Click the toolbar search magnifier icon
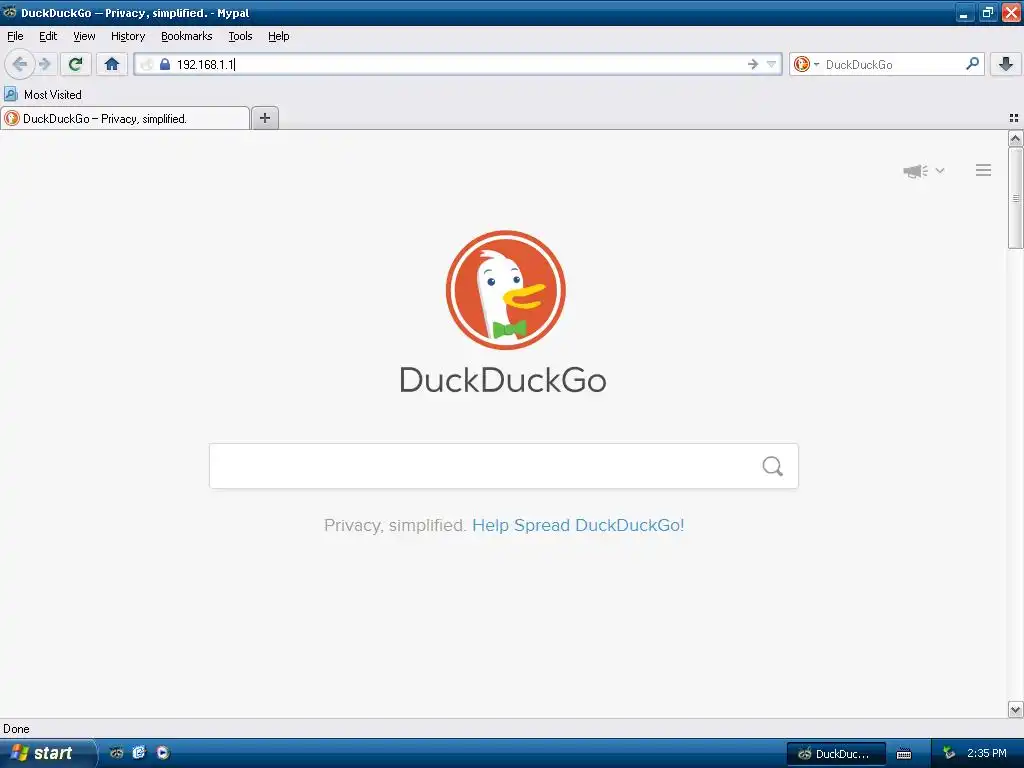Viewport: 1024px width, 768px height. (972, 64)
